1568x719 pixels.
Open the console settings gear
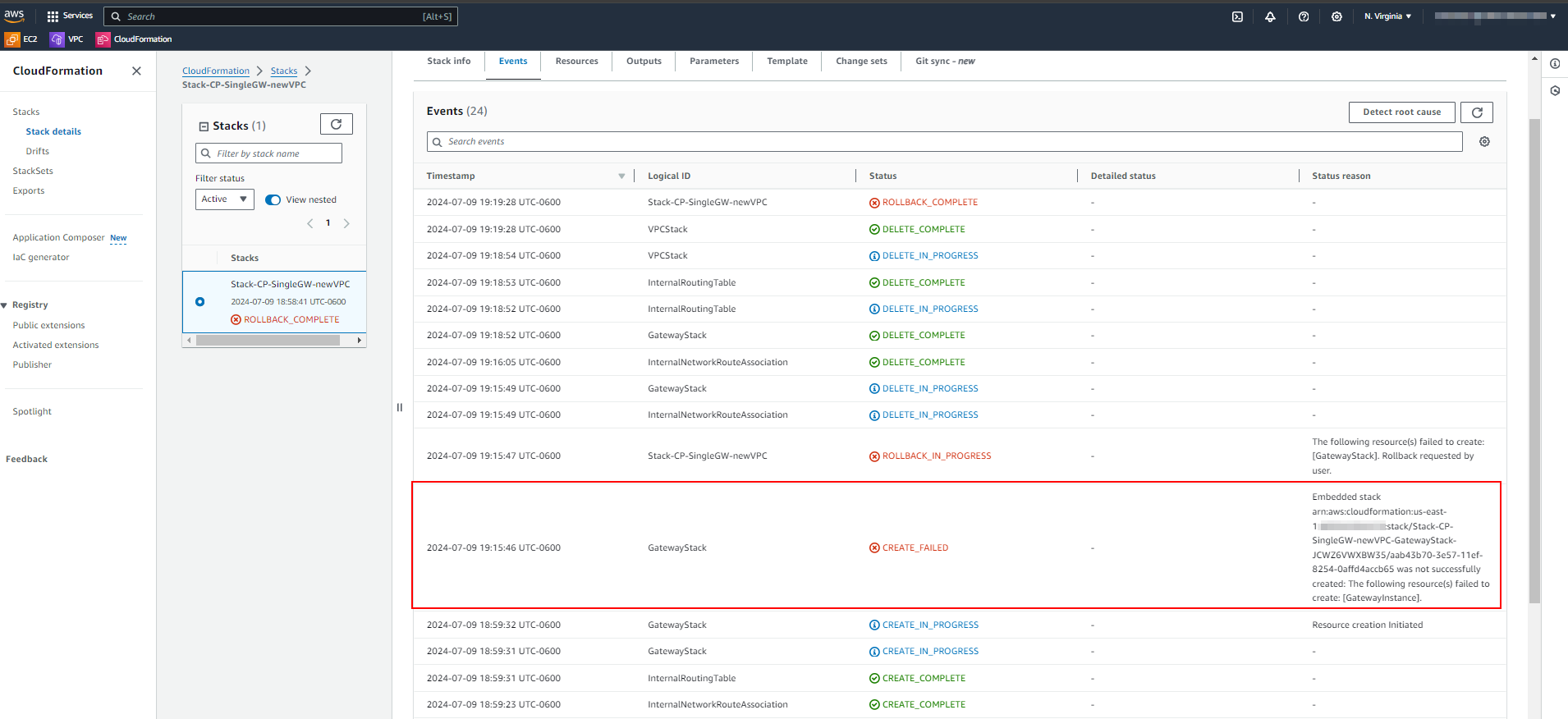[x=1336, y=16]
